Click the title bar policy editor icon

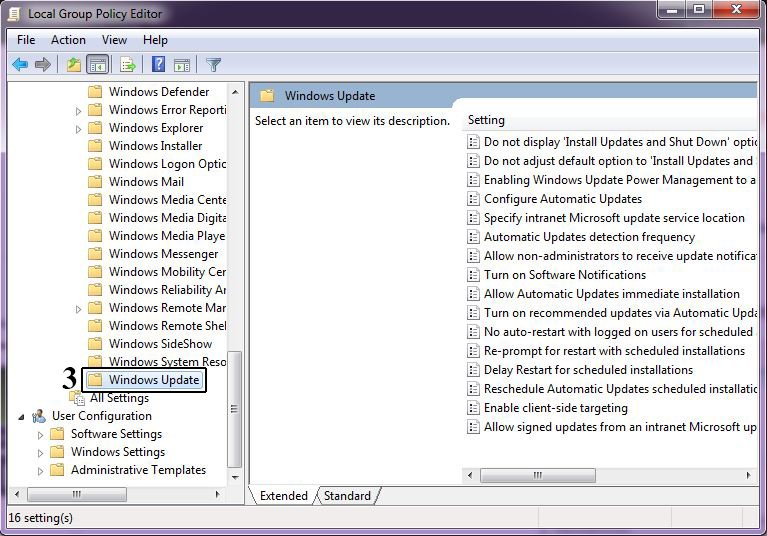click(x=13, y=14)
